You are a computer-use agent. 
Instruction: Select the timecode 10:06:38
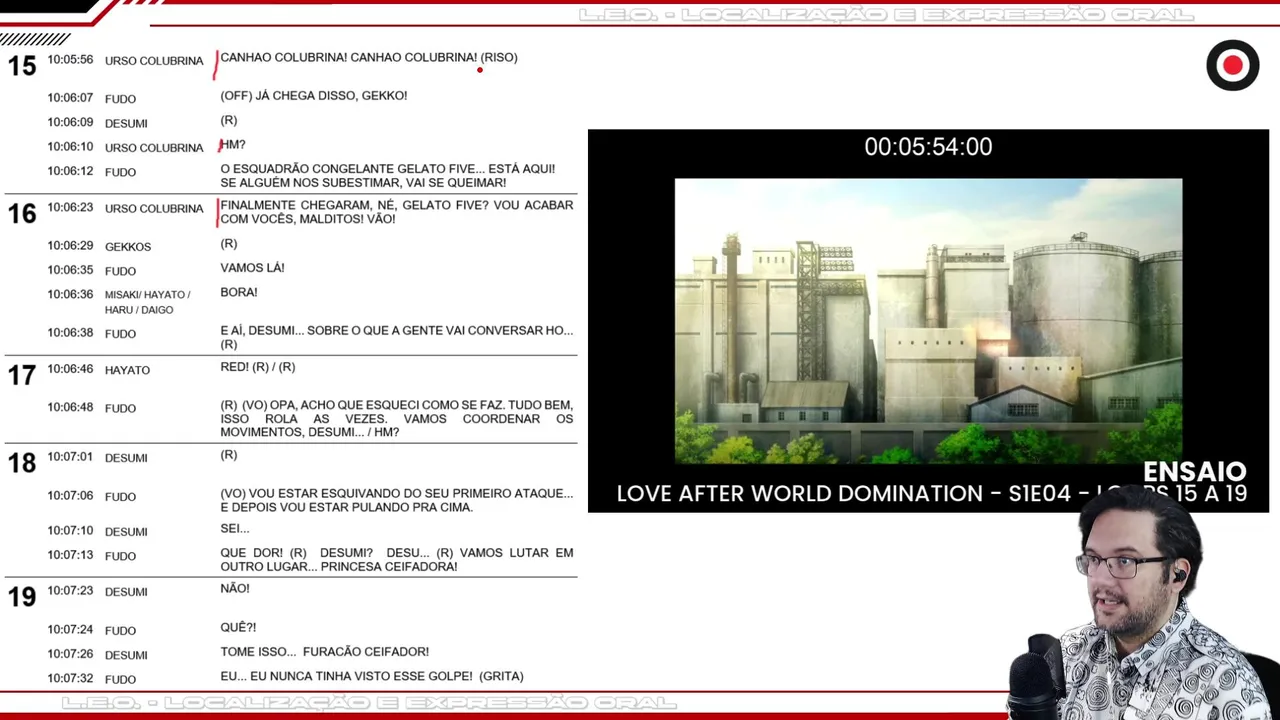tap(70, 333)
